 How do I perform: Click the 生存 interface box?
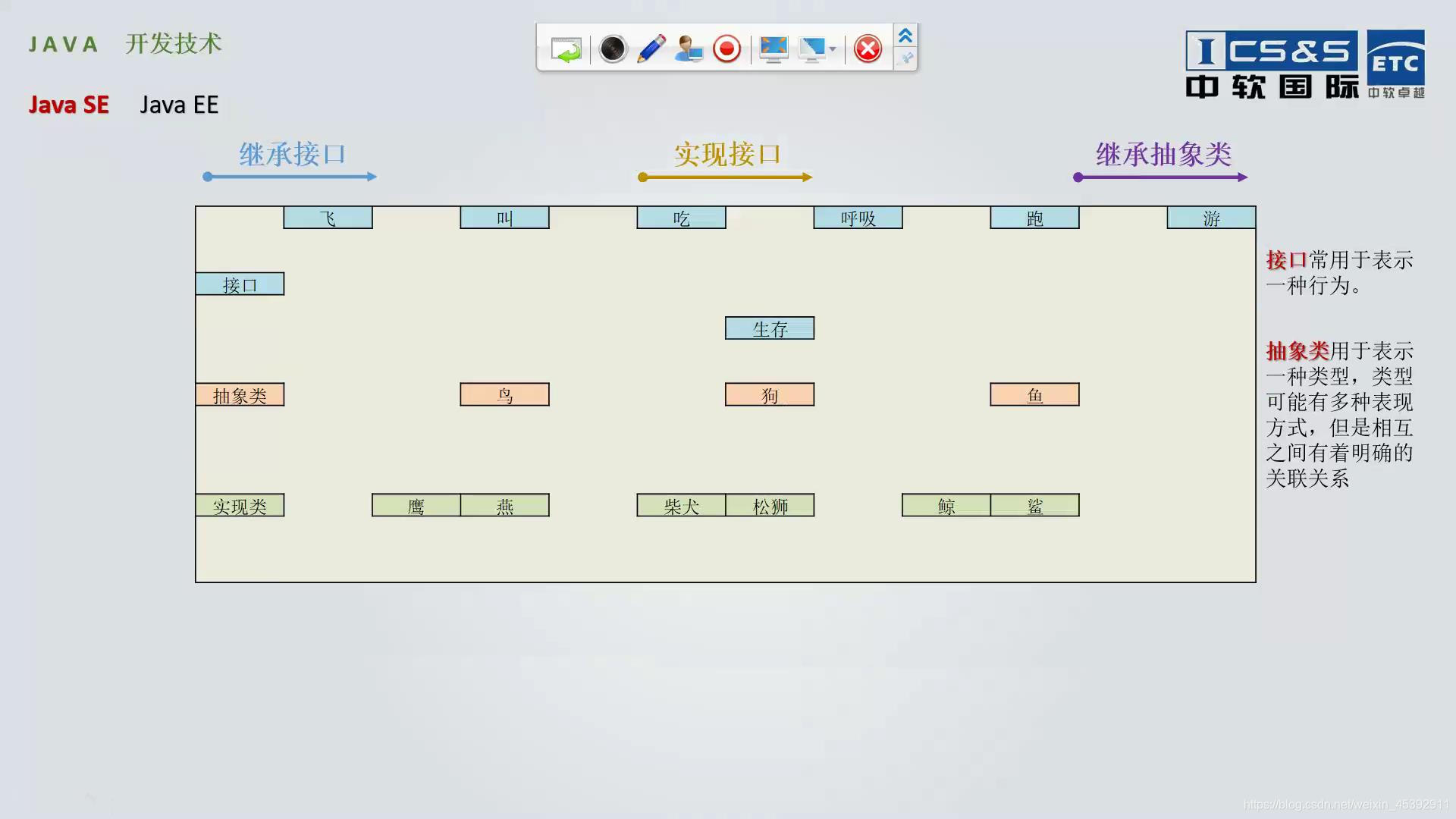click(769, 328)
